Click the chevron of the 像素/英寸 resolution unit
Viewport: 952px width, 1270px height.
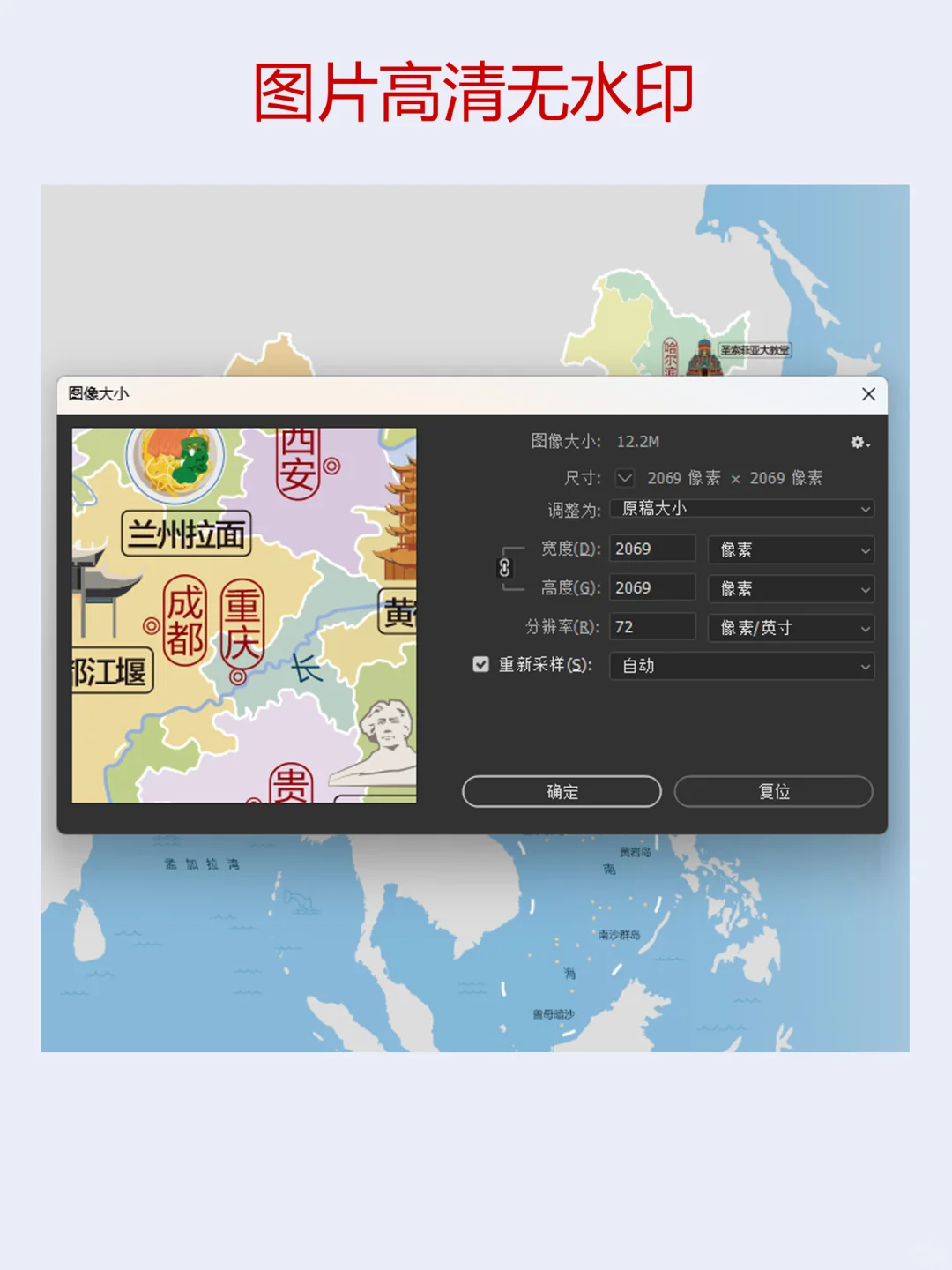(x=866, y=628)
